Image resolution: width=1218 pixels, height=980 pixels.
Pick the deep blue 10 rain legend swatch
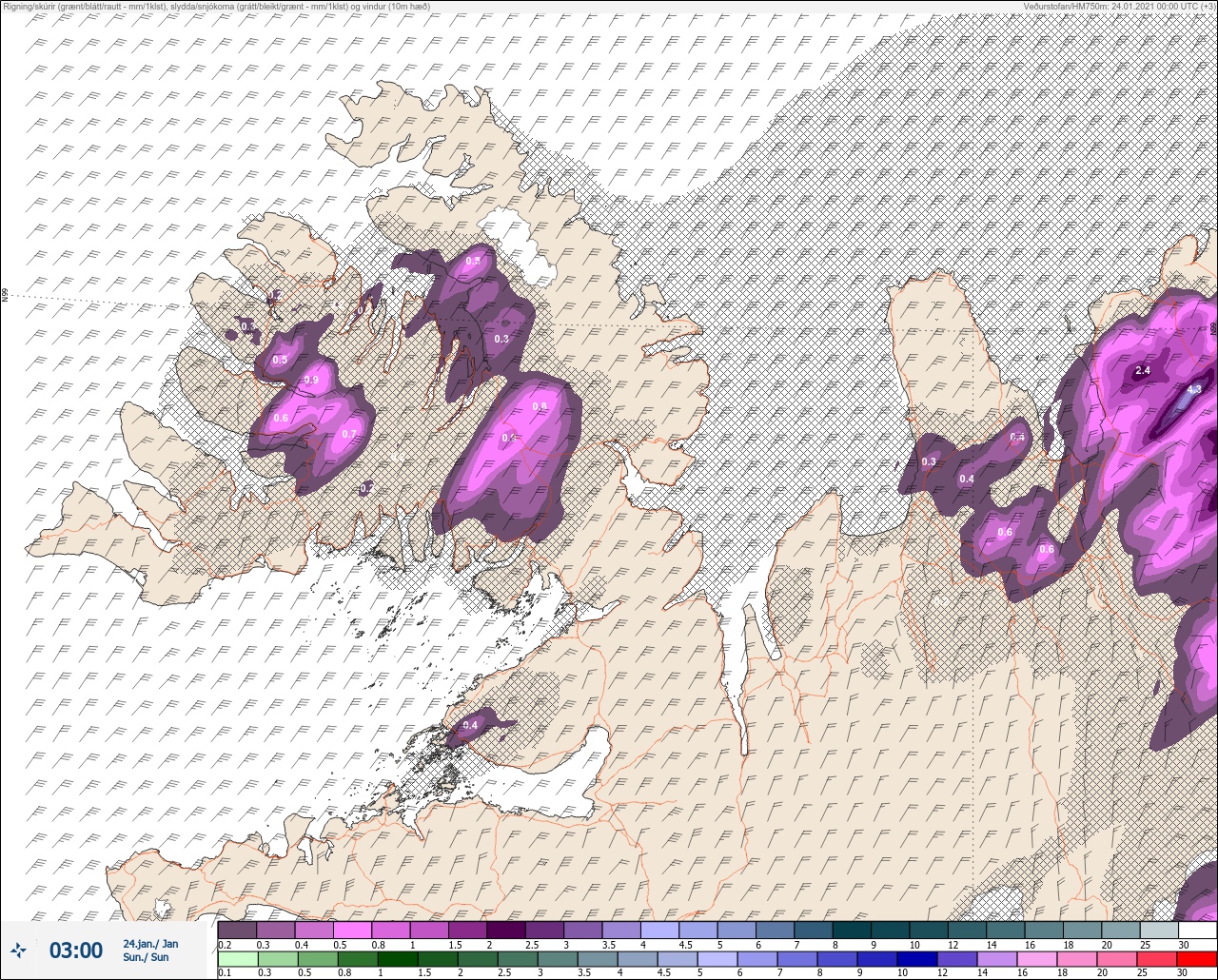[x=918, y=958]
